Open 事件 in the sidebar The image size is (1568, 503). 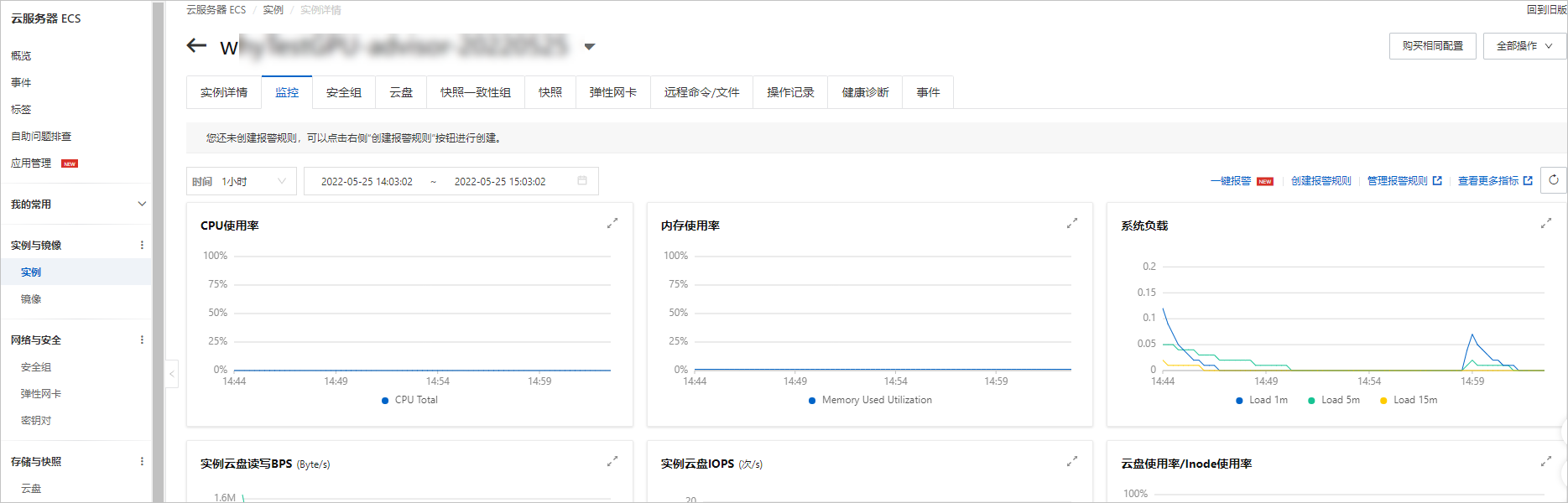pos(21,83)
